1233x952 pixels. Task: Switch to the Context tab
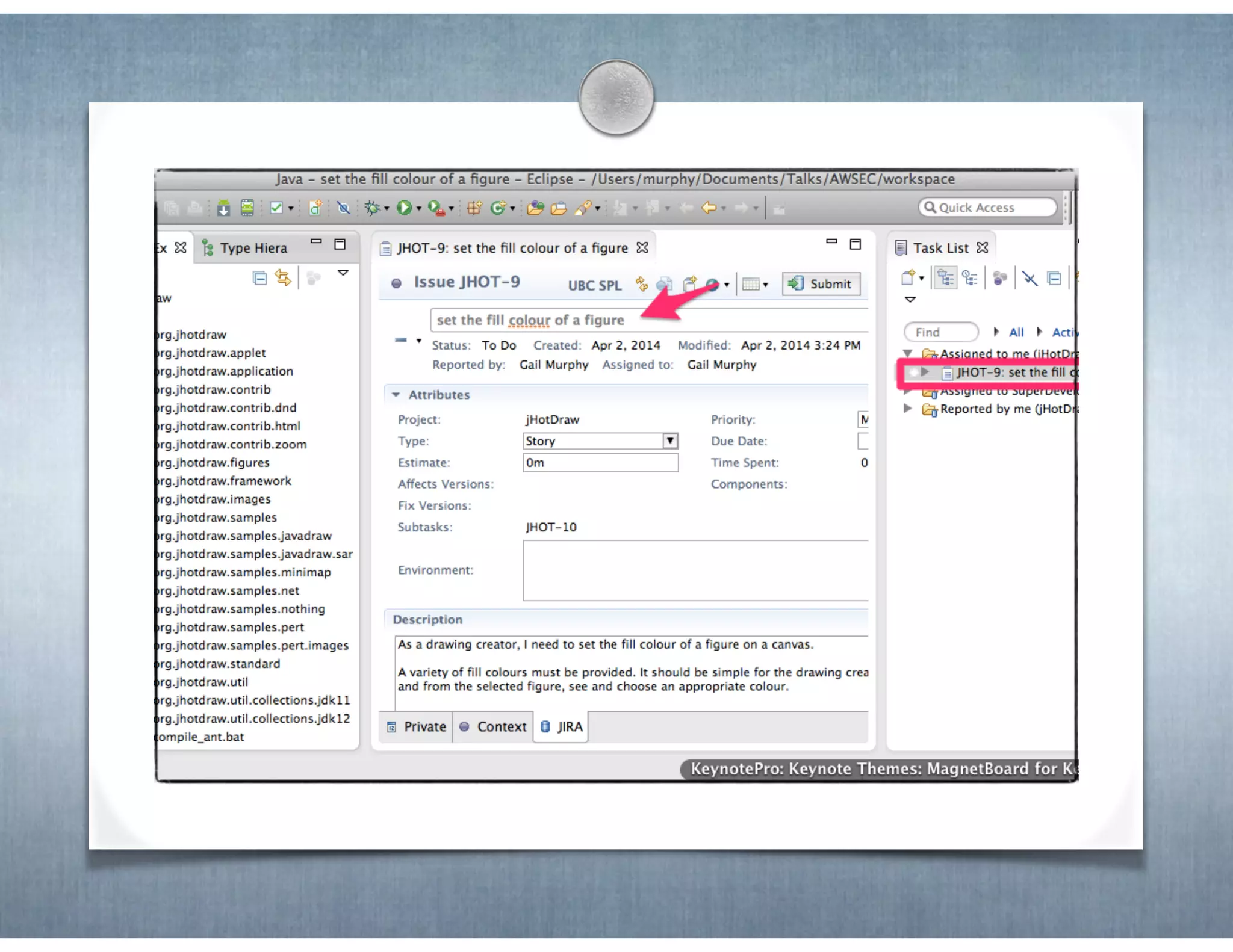[494, 726]
